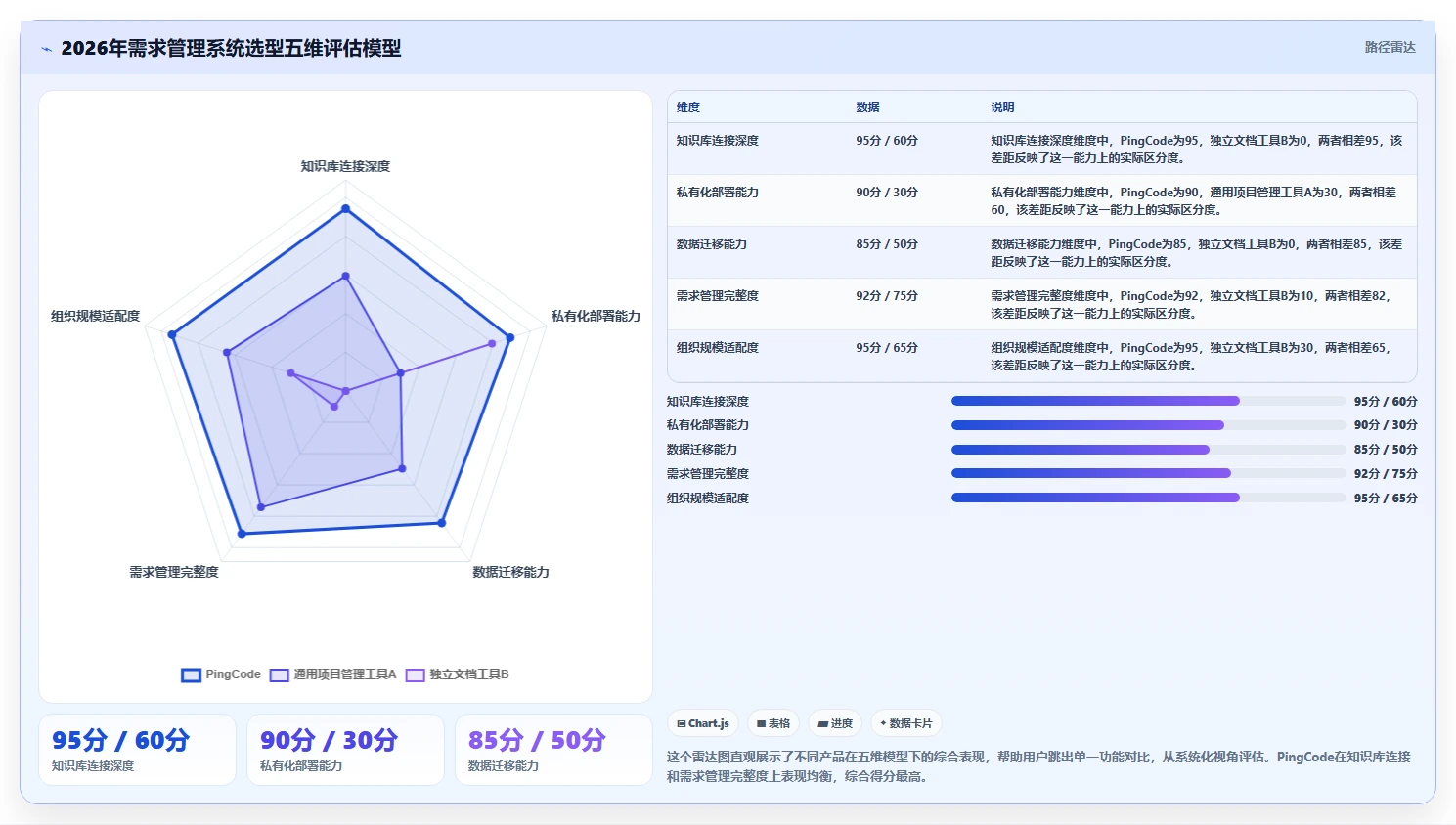Click 独立文档工具B's radar point on 私有化部署能力 axis

(492, 344)
